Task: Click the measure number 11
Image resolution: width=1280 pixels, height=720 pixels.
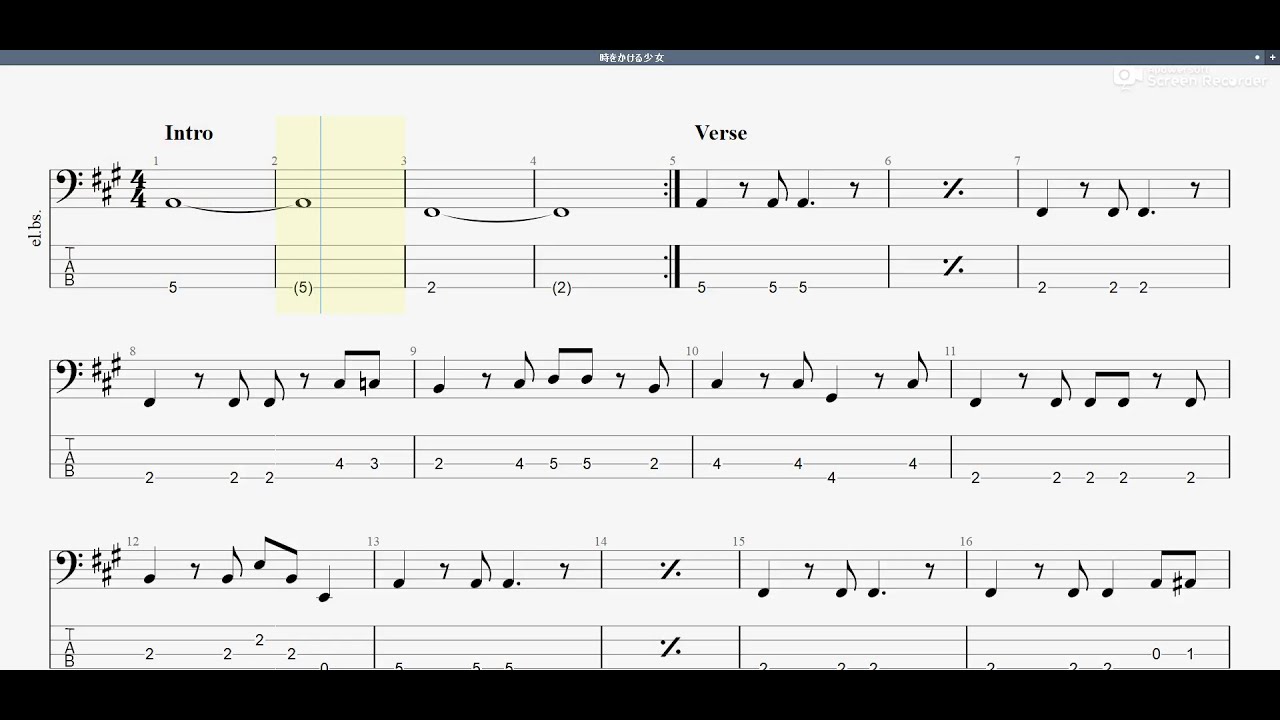Action: (950, 351)
